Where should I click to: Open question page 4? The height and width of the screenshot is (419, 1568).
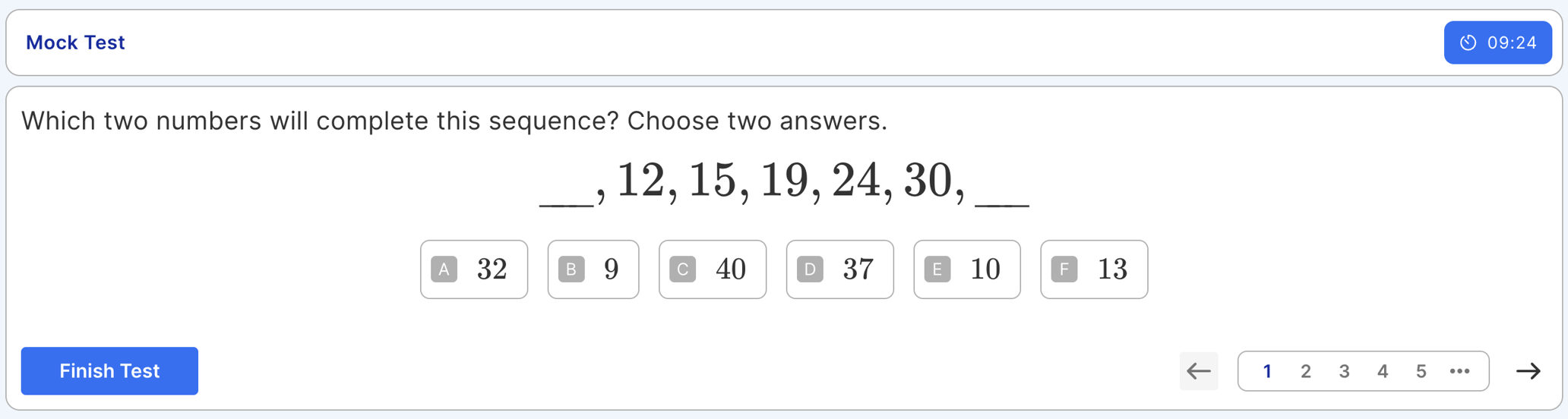(1383, 371)
